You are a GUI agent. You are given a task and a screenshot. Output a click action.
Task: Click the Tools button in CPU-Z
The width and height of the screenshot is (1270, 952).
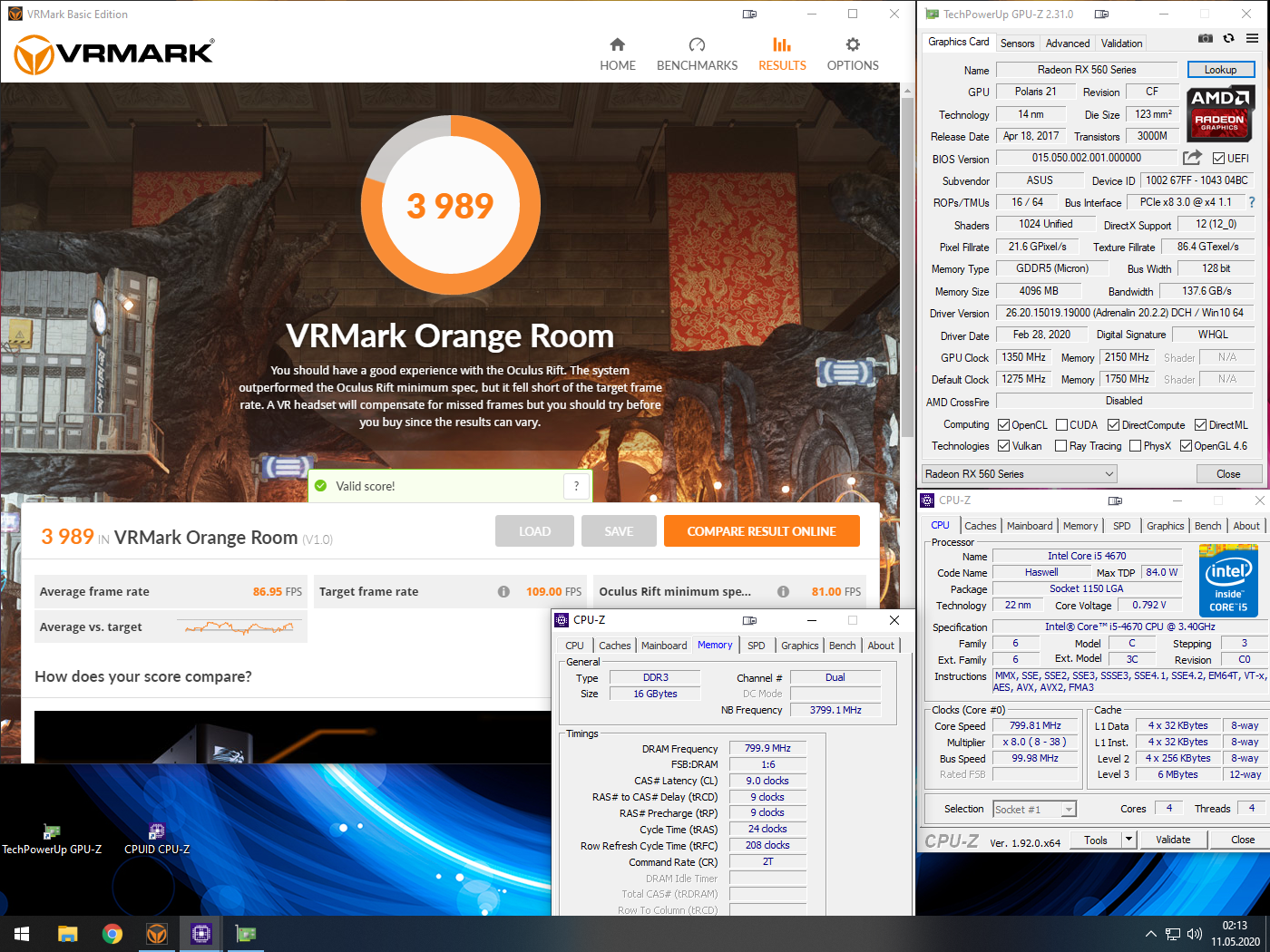tap(1096, 840)
